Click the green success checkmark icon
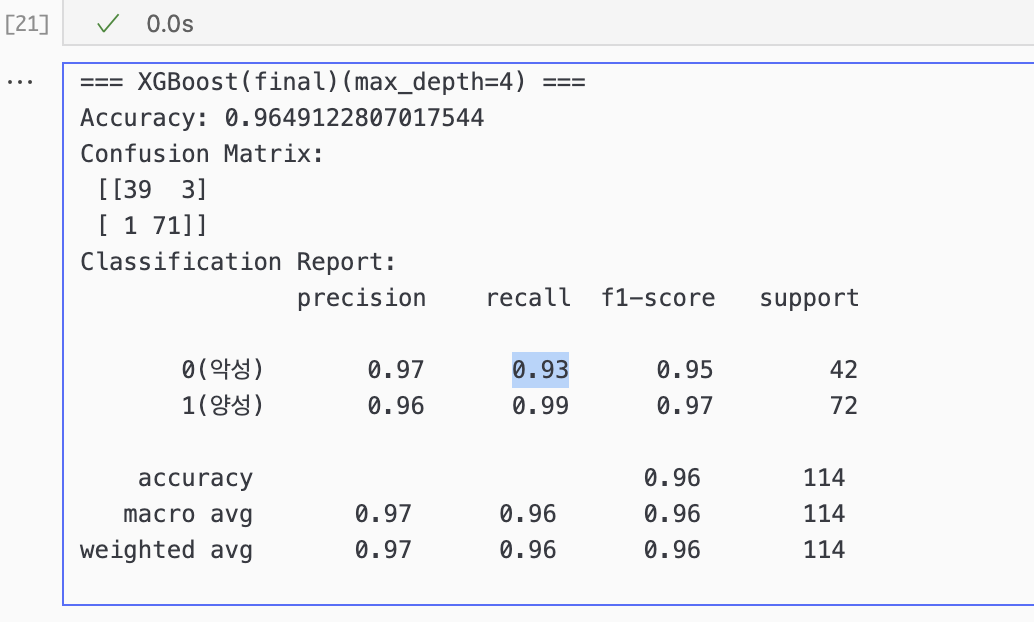The width and height of the screenshot is (1034, 622). [x=107, y=24]
